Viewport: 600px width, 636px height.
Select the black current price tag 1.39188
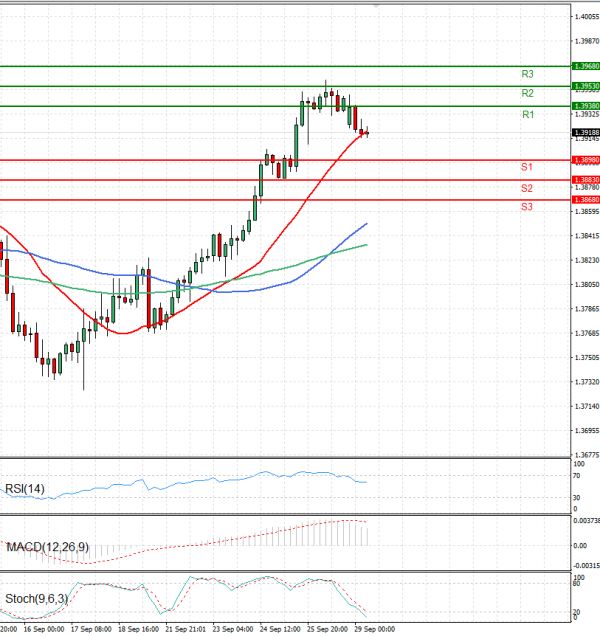pyautogui.click(x=586, y=133)
